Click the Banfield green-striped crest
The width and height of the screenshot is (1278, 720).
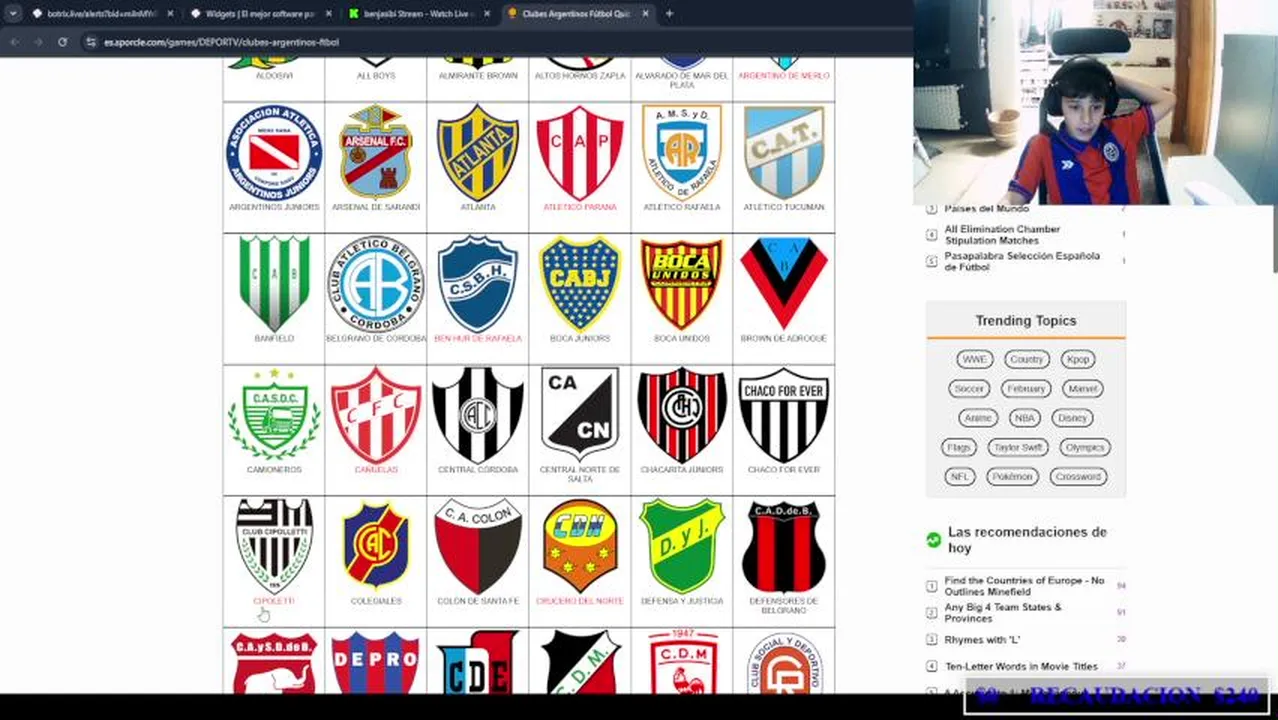click(x=274, y=284)
